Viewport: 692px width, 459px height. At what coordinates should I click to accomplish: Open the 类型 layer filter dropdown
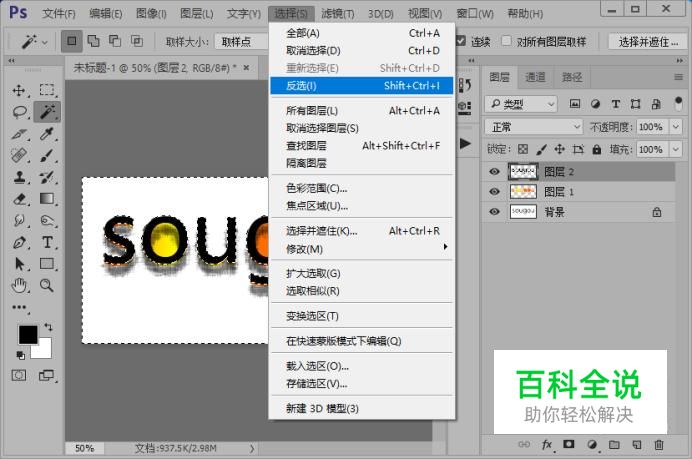521,104
